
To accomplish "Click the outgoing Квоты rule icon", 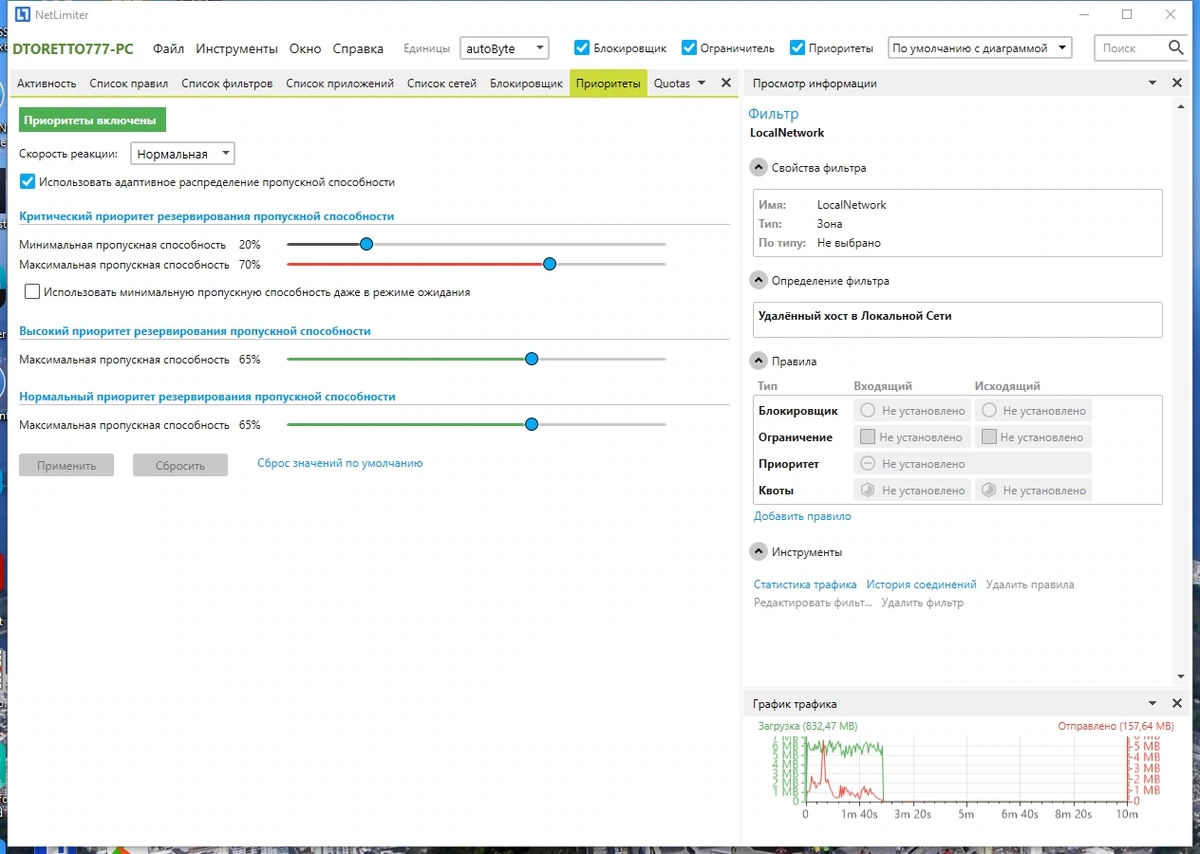I will tap(989, 490).
